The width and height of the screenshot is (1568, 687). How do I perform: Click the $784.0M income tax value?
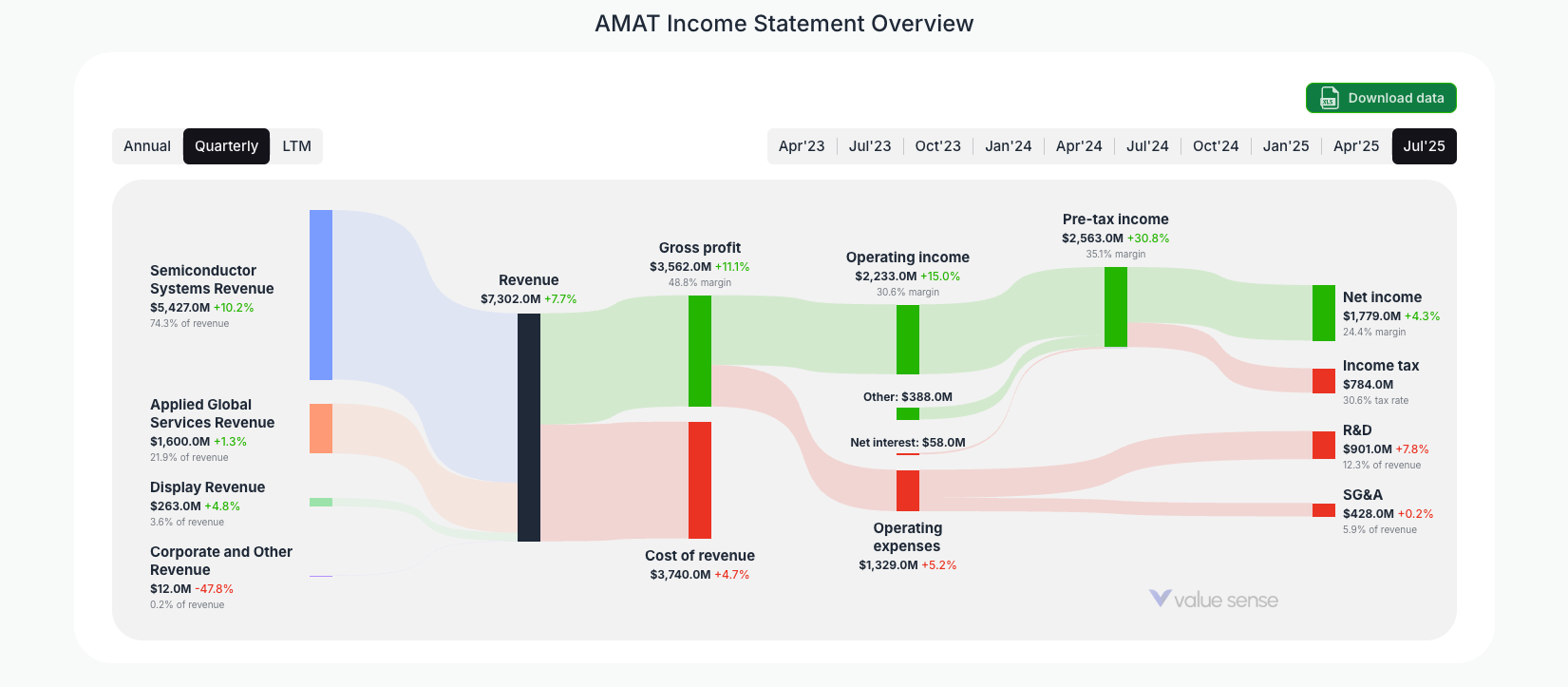tap(1368, 385)
